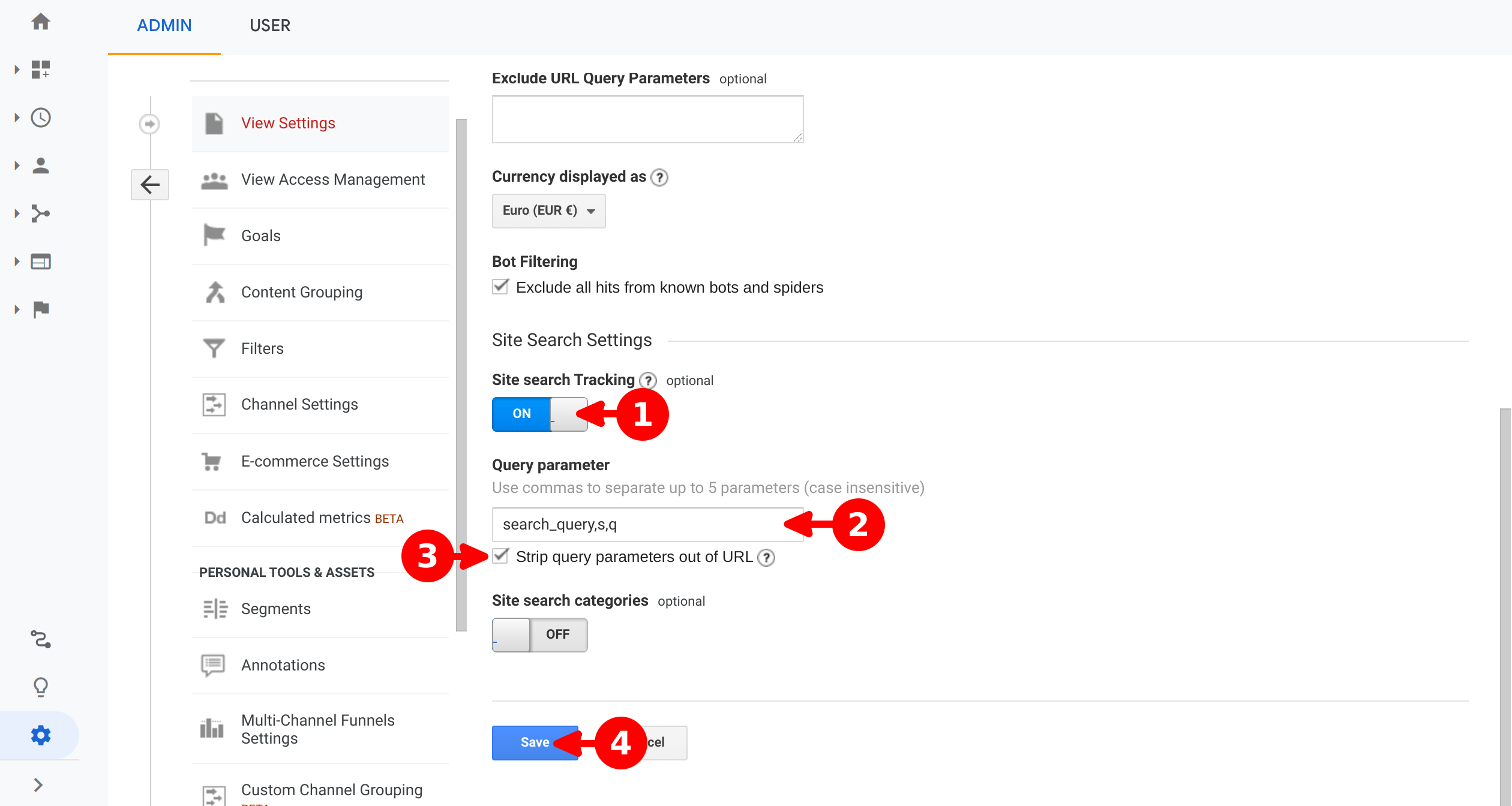The image size is (1512, 806).
Task: Toggle Site search categories switch
Action: [539, 634]
